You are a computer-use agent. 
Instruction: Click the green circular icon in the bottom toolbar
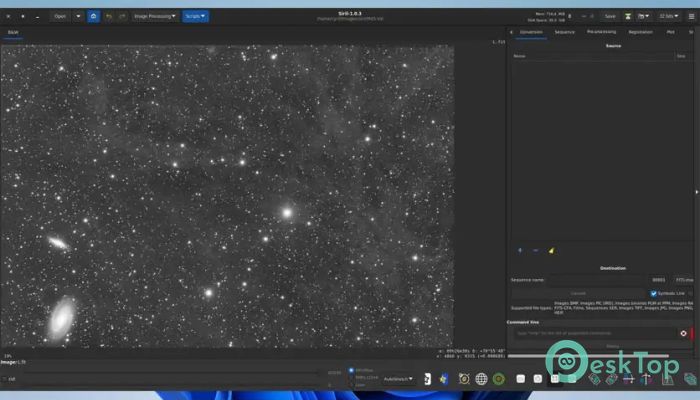click(x=498, y=379)
